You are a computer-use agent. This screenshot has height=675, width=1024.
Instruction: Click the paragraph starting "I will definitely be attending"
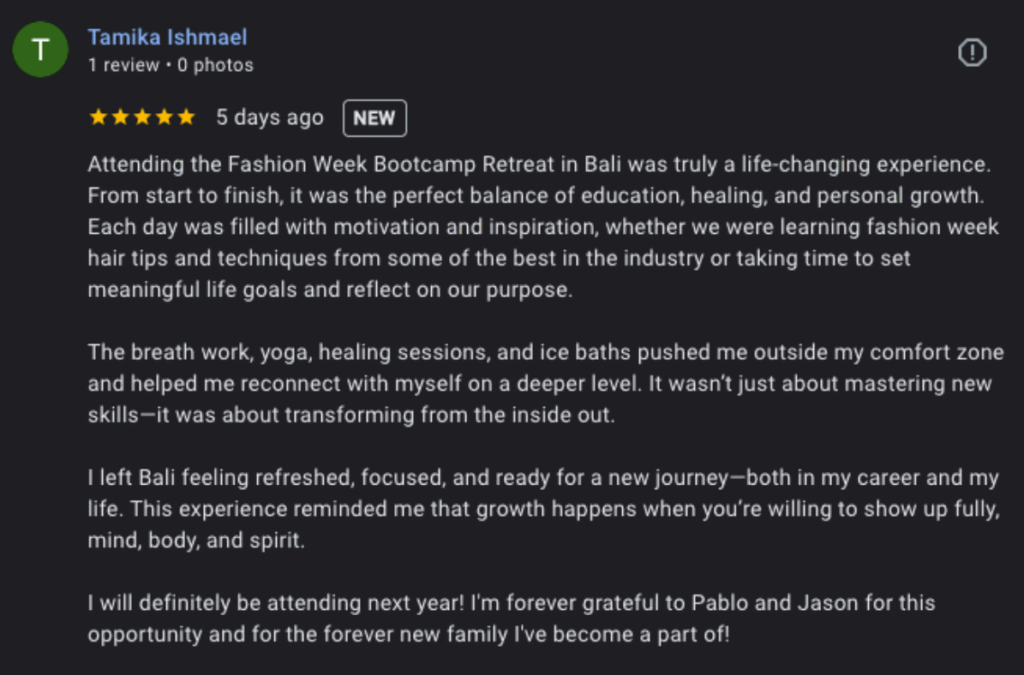coord(510,619)
